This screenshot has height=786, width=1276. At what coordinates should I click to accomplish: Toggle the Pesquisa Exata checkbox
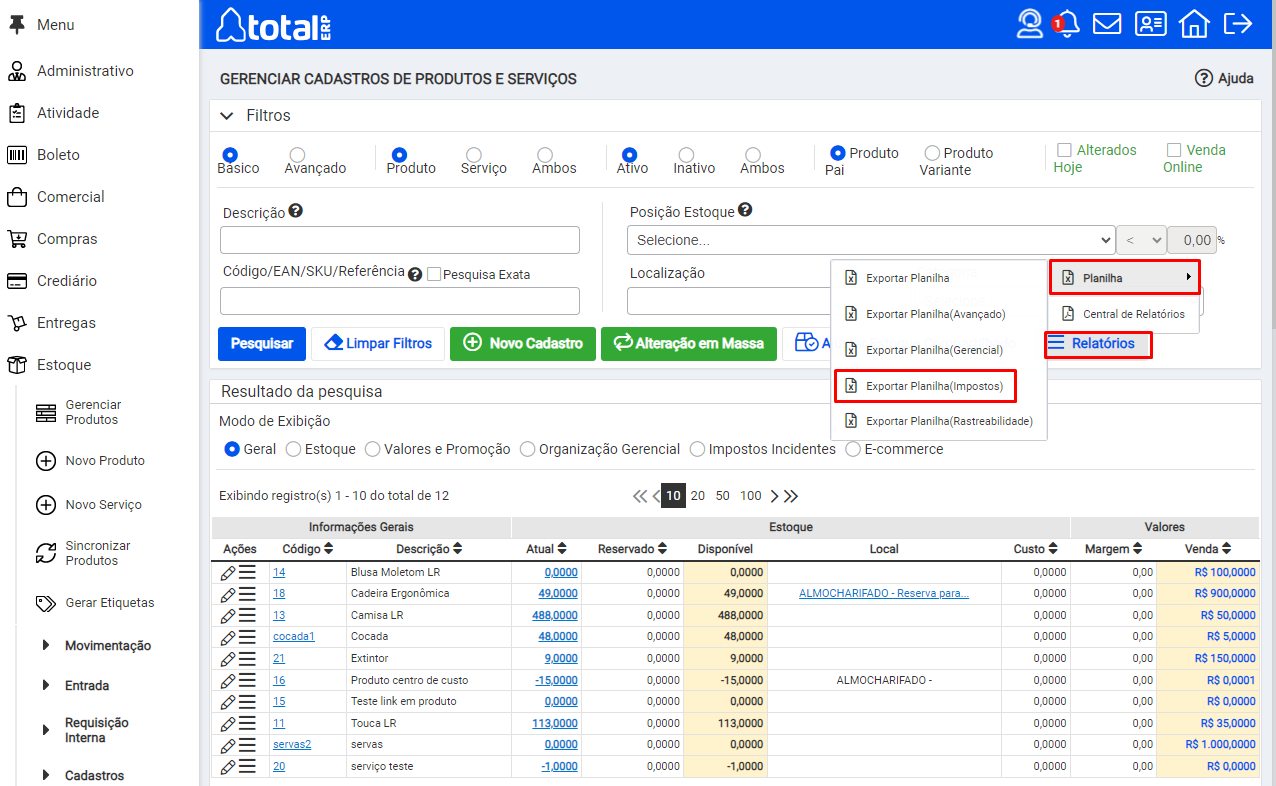point(434,274)
